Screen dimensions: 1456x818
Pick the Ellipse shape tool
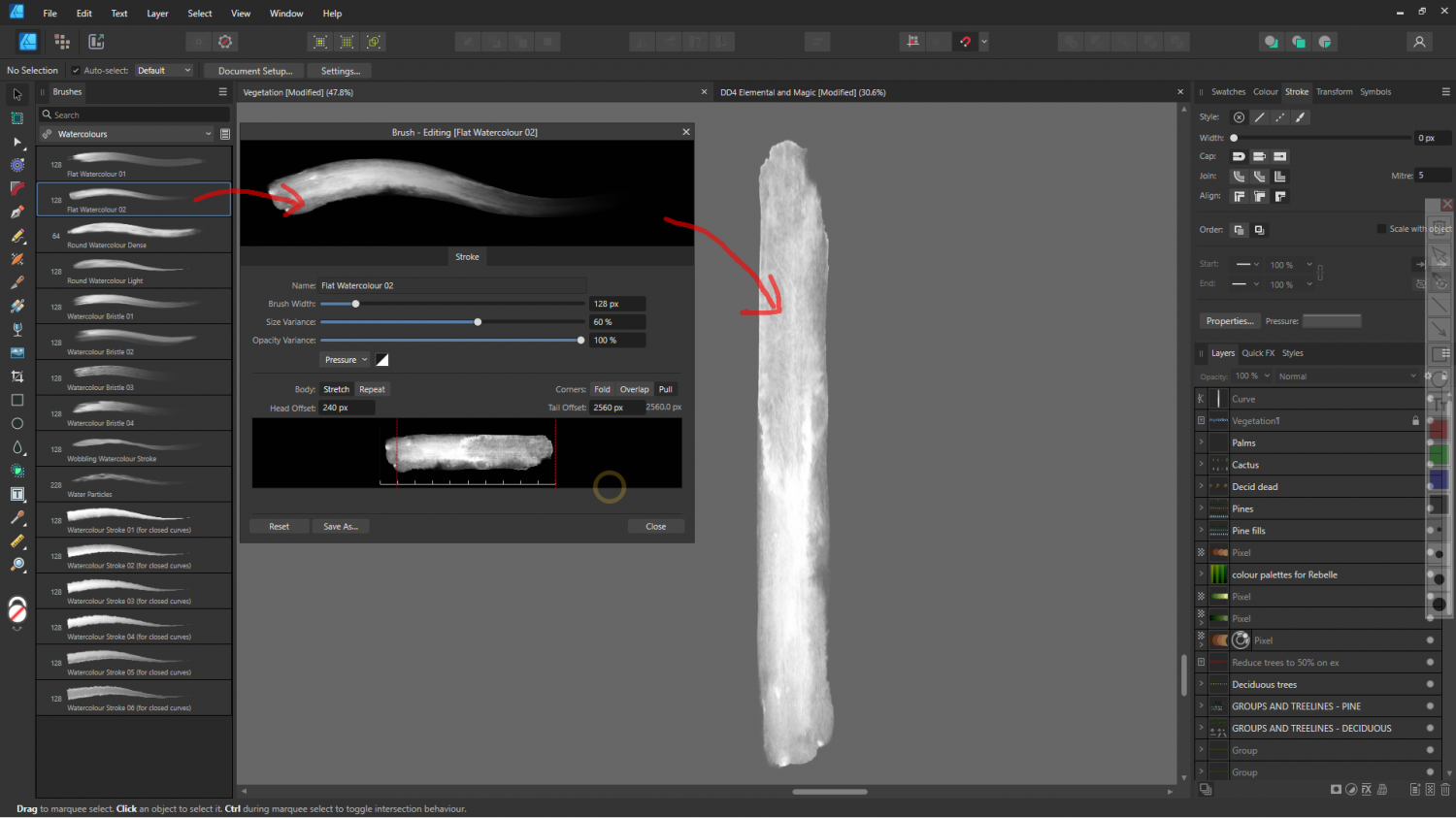17,424
